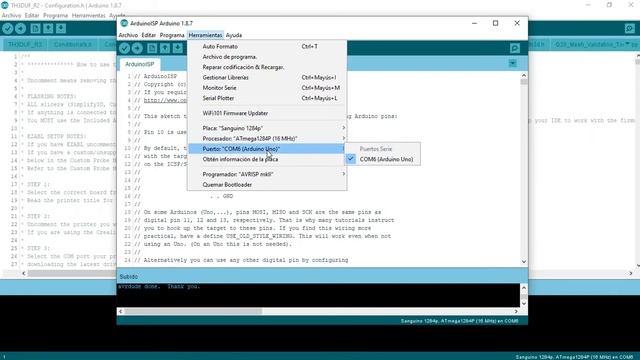Screen dimensions: 640x360
Task: Open Serial Monitor icon in ArduinoISP toolbar
Action: (515, 48)
